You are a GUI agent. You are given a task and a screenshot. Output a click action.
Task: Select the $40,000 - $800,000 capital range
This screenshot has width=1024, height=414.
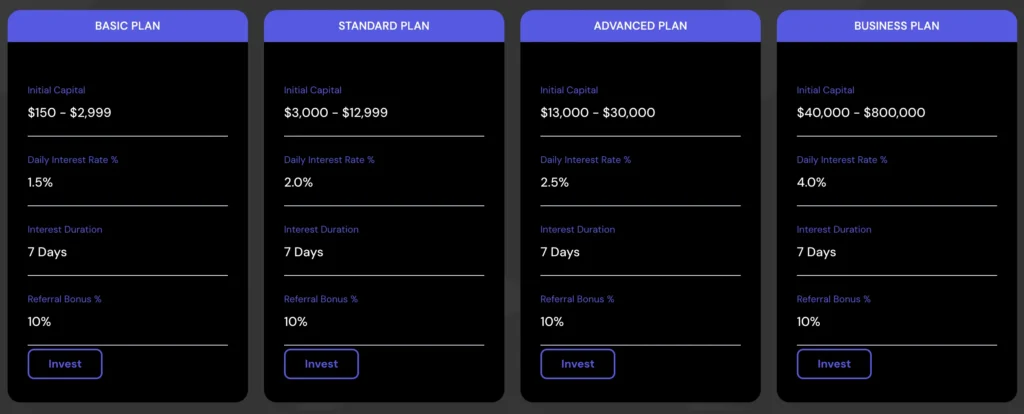[x=861, y=113]
